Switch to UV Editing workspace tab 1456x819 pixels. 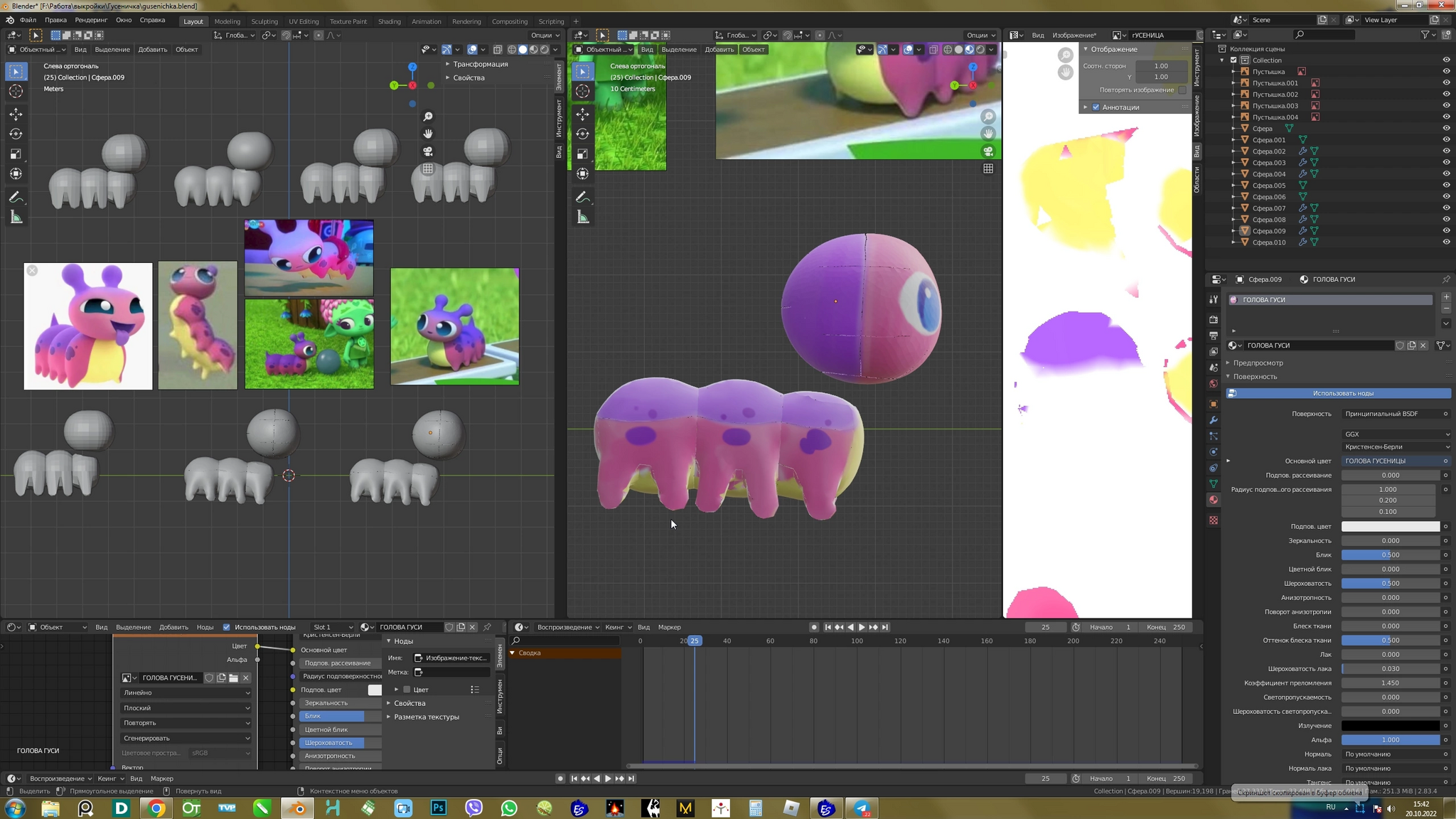click(304, 21)
